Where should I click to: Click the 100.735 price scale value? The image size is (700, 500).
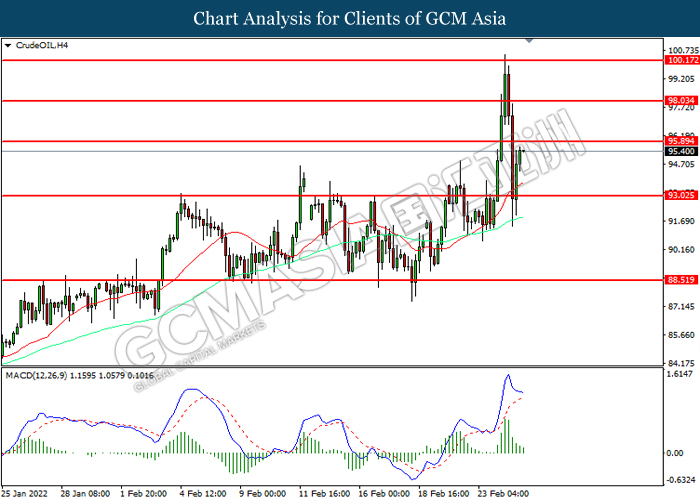[682, 50]
